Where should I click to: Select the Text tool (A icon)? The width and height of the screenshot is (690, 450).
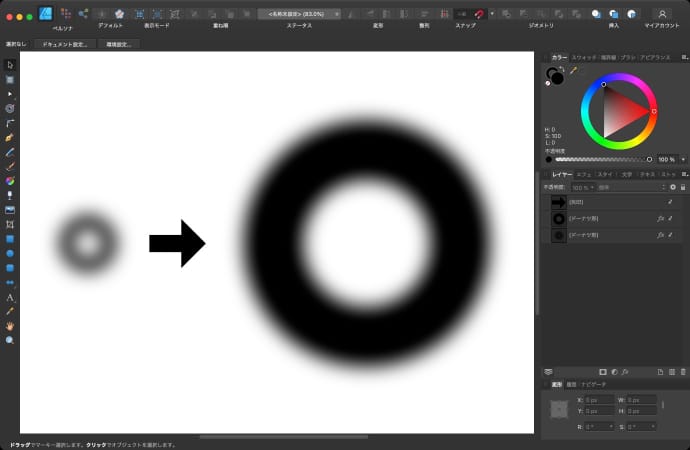(x=10, y=297)
